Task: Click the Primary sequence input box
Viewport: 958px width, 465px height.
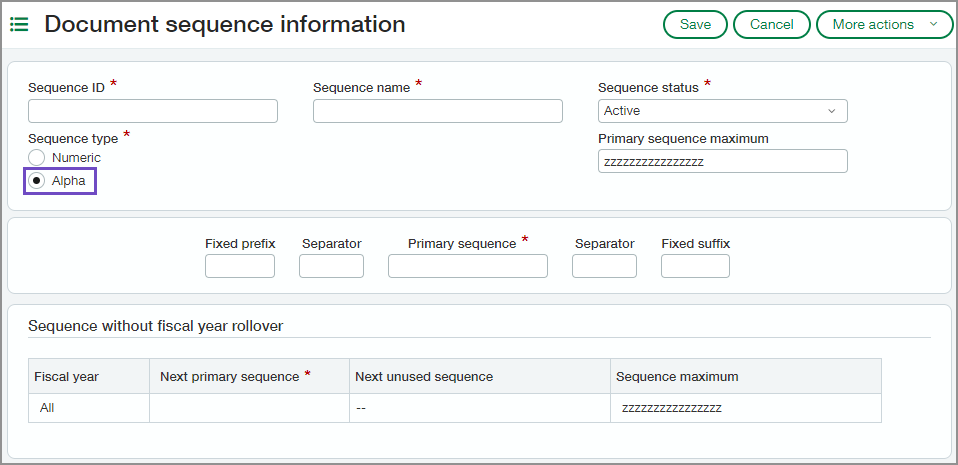Action: [467, 266]
